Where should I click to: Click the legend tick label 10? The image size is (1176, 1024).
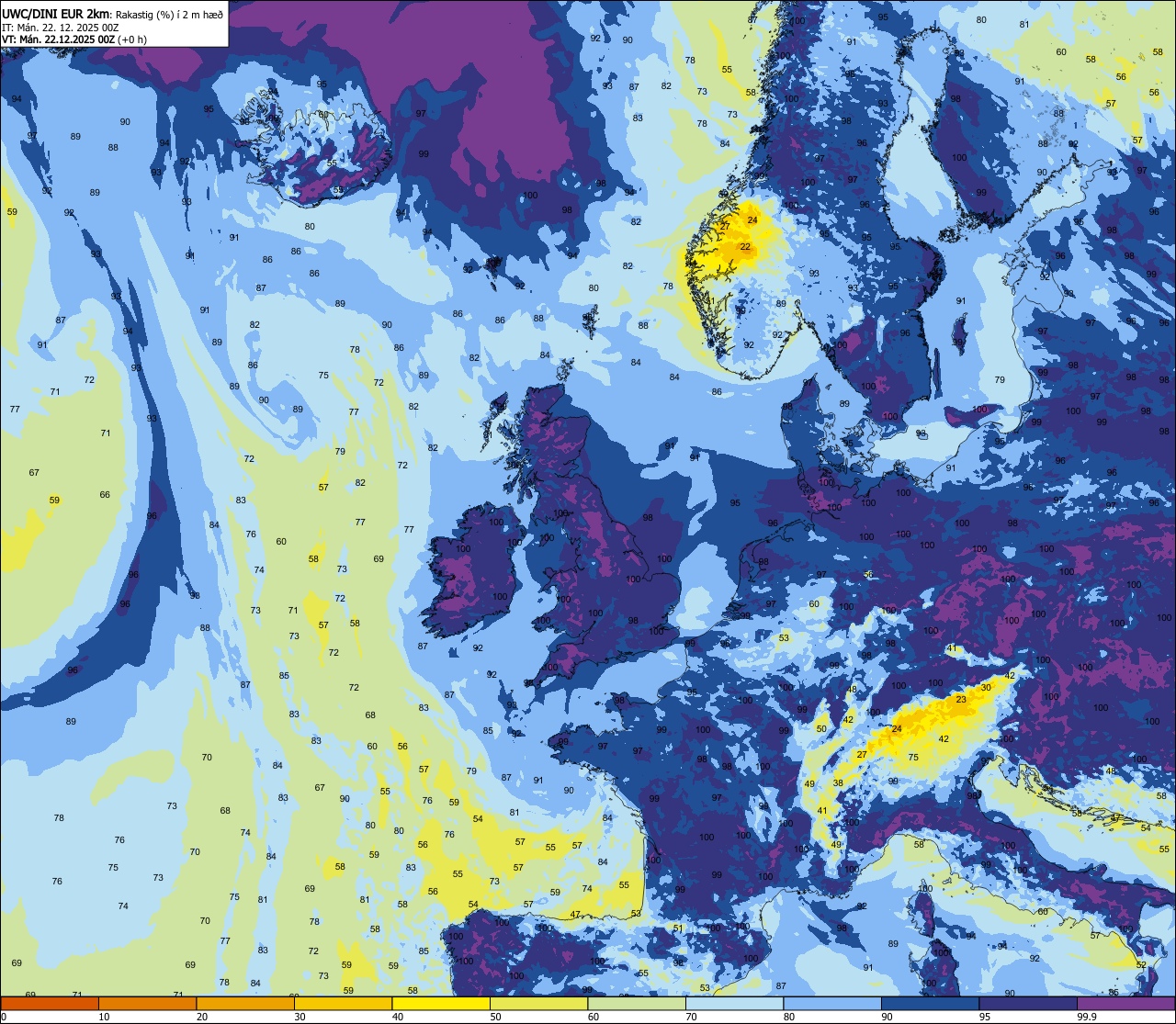click(104, 1017)
